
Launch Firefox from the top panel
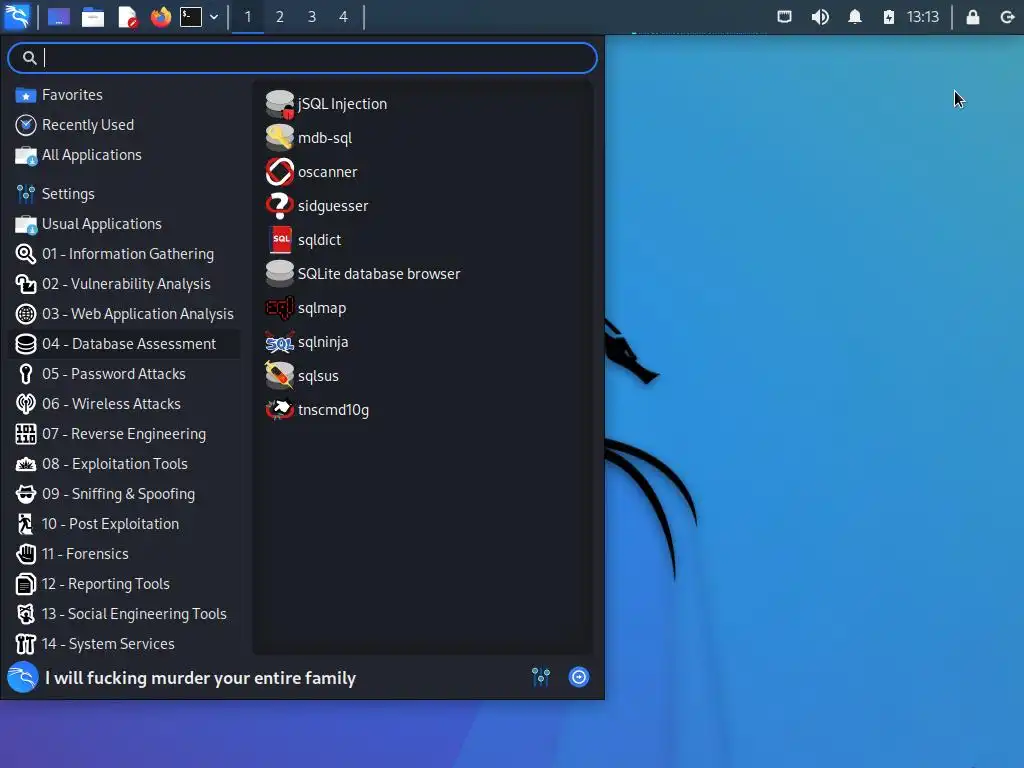(161, 17)
